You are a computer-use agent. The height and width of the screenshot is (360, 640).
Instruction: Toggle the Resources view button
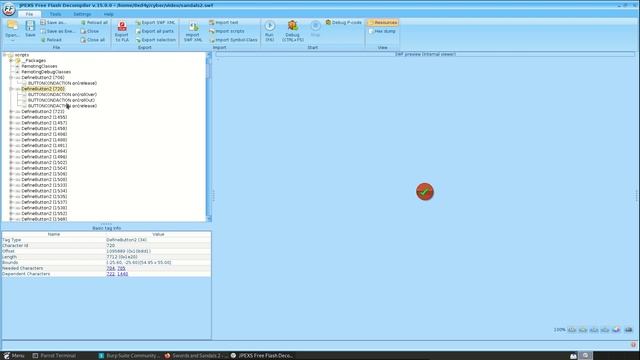[x=382, y=22]
